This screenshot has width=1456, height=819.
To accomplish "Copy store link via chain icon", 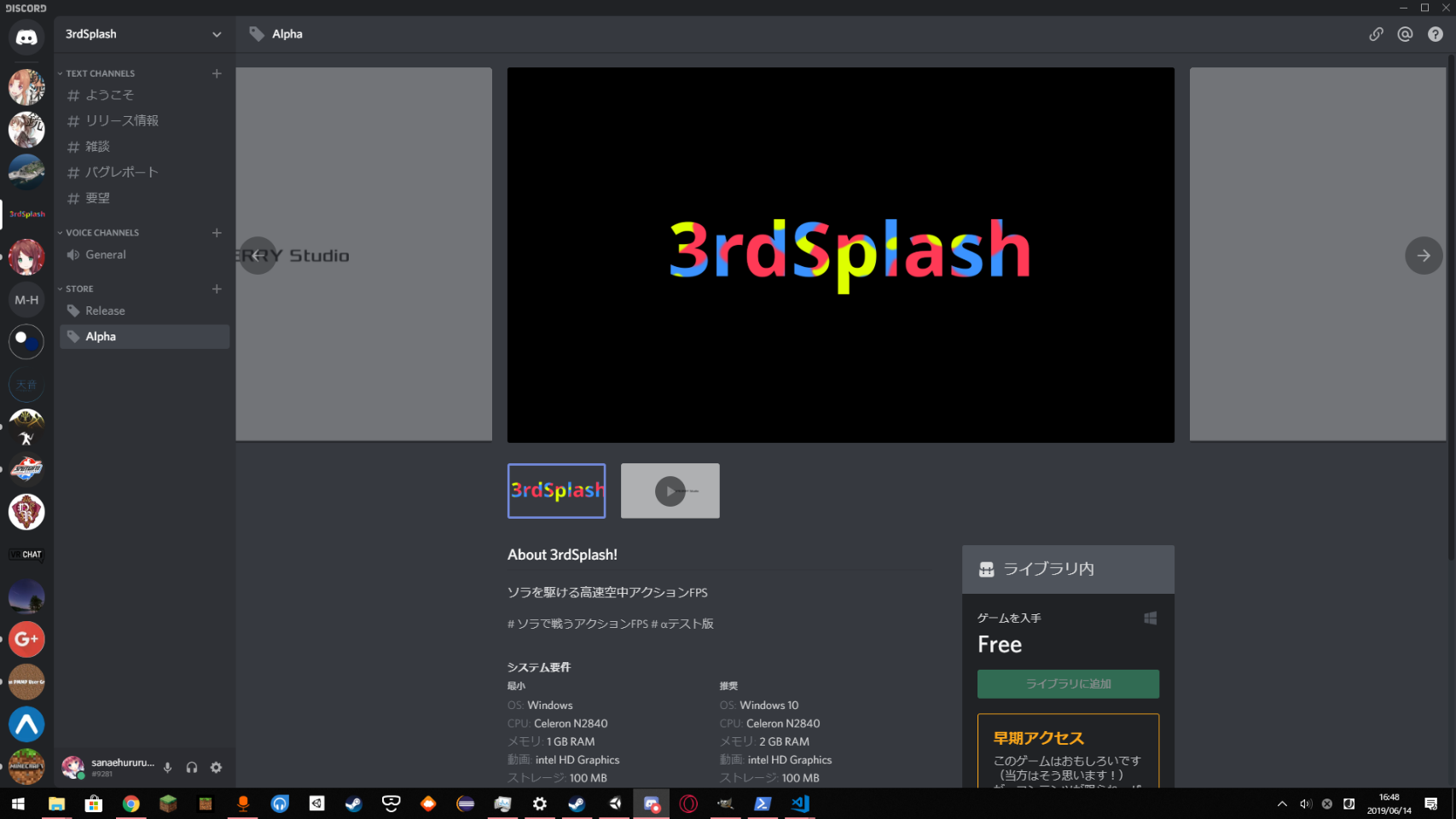I will tap(1376, 34).
